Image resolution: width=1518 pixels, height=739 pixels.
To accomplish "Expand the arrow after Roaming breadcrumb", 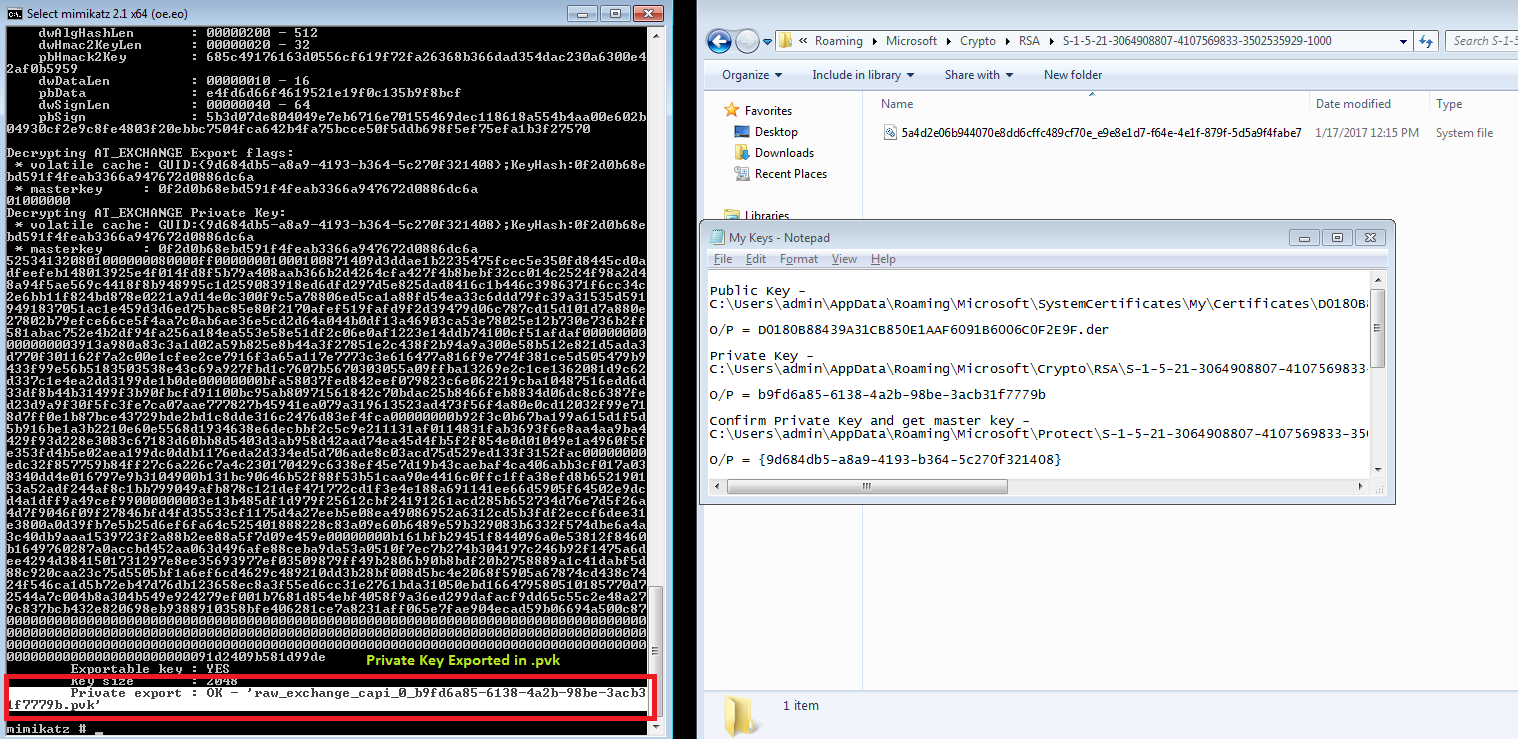I will [874, 41].
